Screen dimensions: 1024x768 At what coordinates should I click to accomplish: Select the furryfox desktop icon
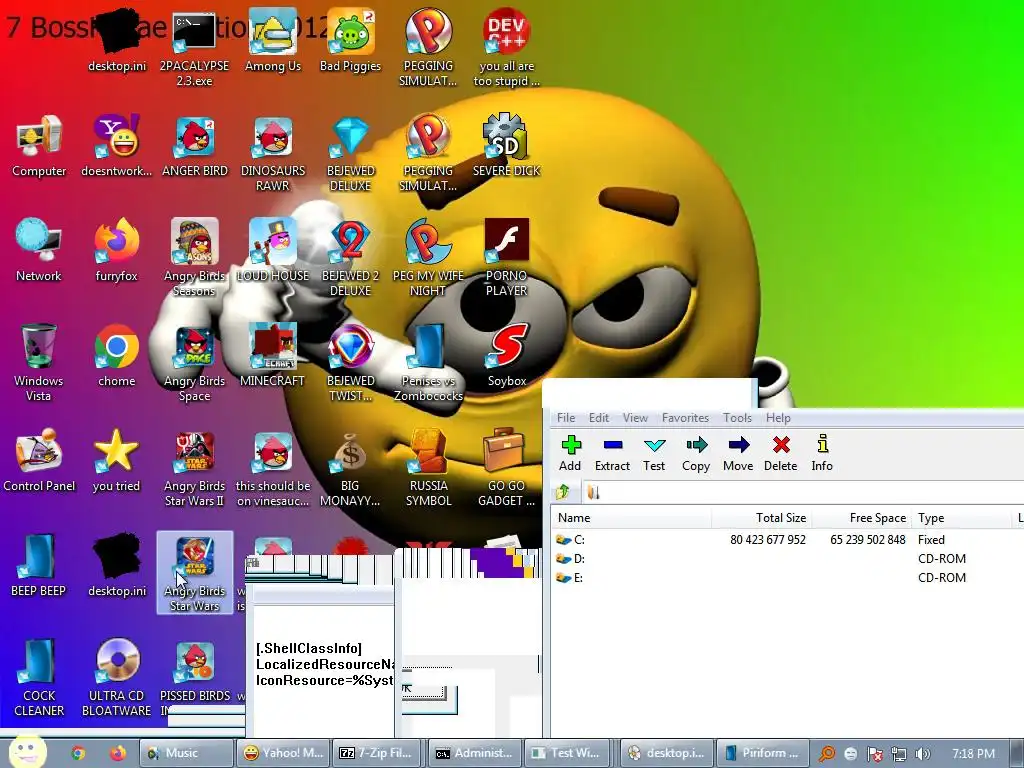[x=117, y=251]
